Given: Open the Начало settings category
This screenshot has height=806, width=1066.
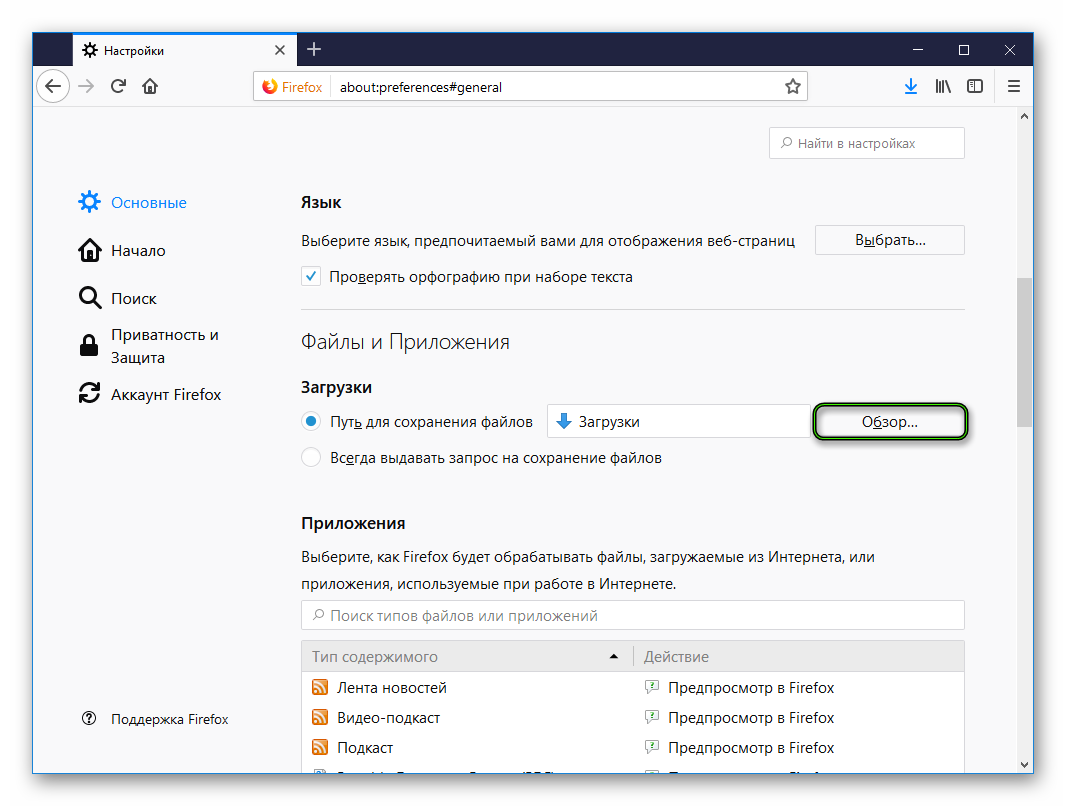Looking at the screenshot, I should [122, 251].
